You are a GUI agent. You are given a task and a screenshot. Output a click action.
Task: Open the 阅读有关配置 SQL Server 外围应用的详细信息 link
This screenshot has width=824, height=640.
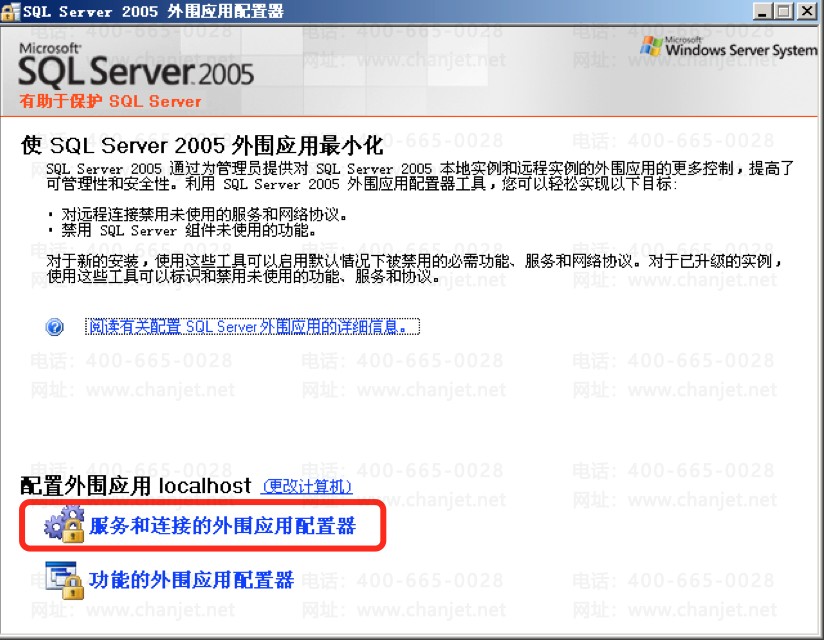(252, 327)
